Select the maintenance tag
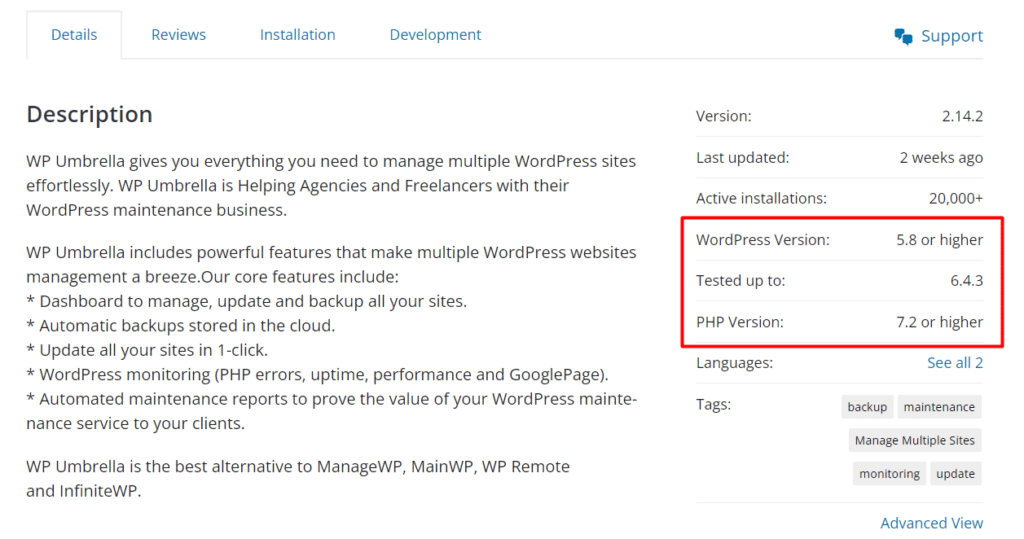Viewport: 1024px width, 539px height. [939, 406]
